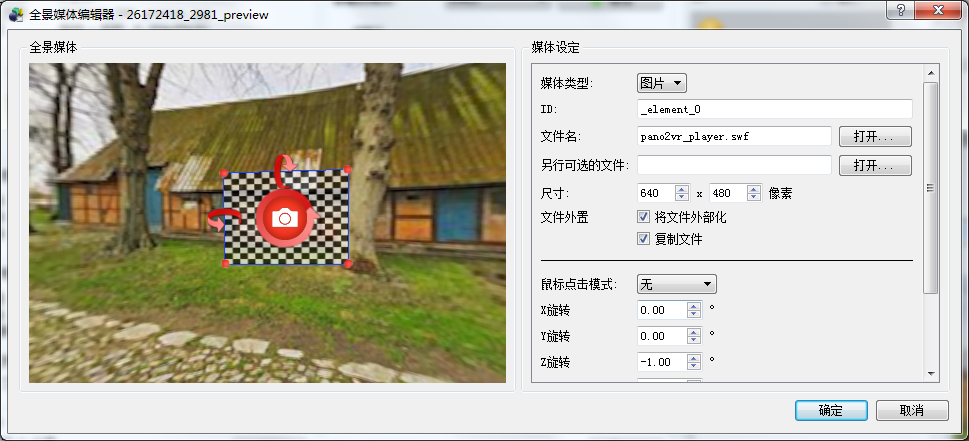This screenshot has width=969, height=441.
Task: Click the 文件外置 label
Action: (x=564, y=217)
